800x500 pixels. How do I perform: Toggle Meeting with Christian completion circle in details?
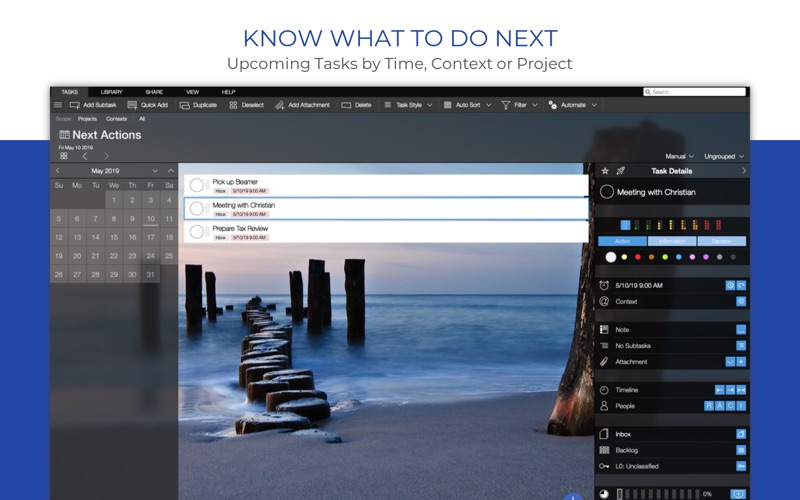607,192
